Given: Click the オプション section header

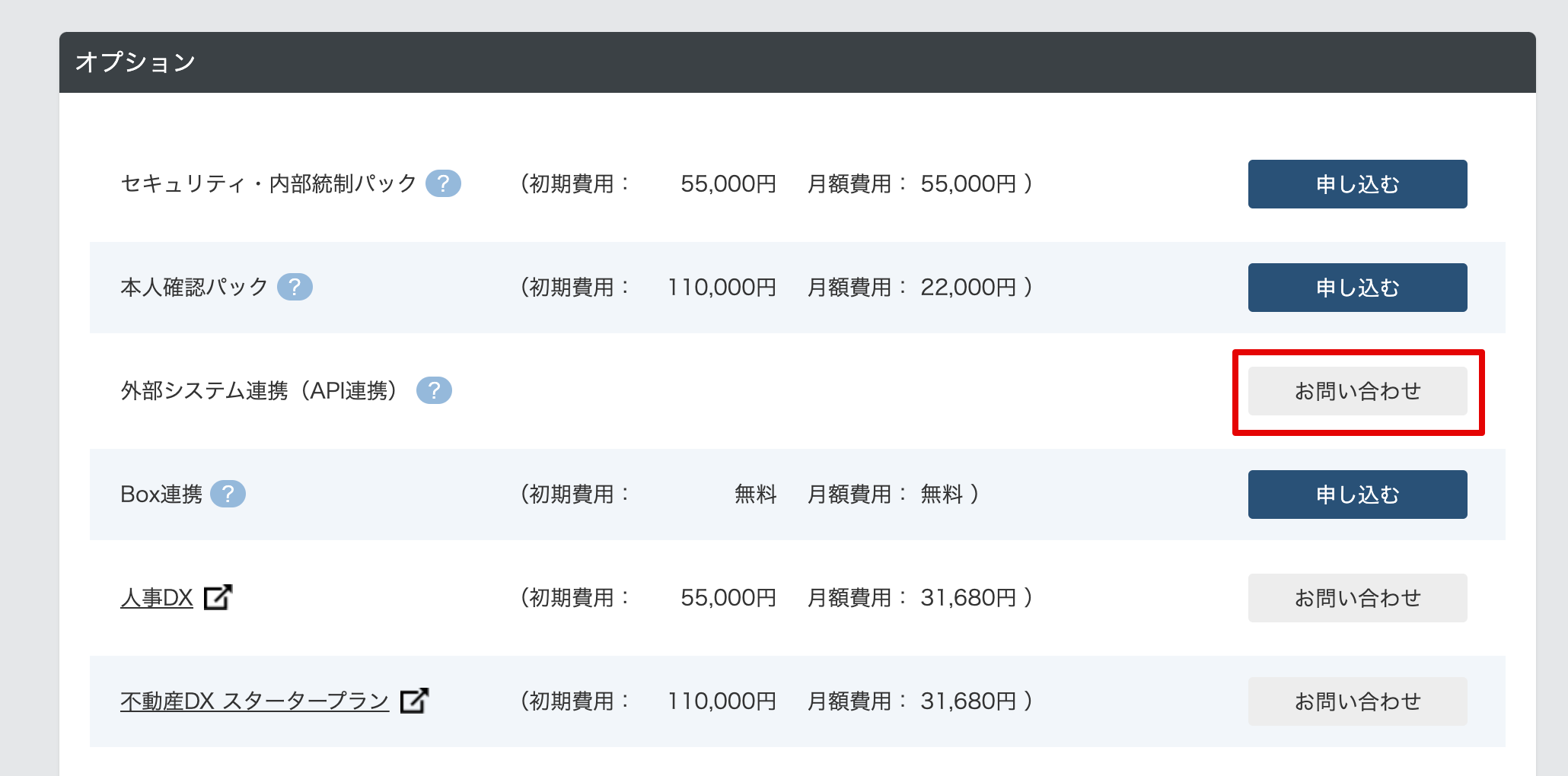Looking at the screenshot, I should click(x=135, y=62).
